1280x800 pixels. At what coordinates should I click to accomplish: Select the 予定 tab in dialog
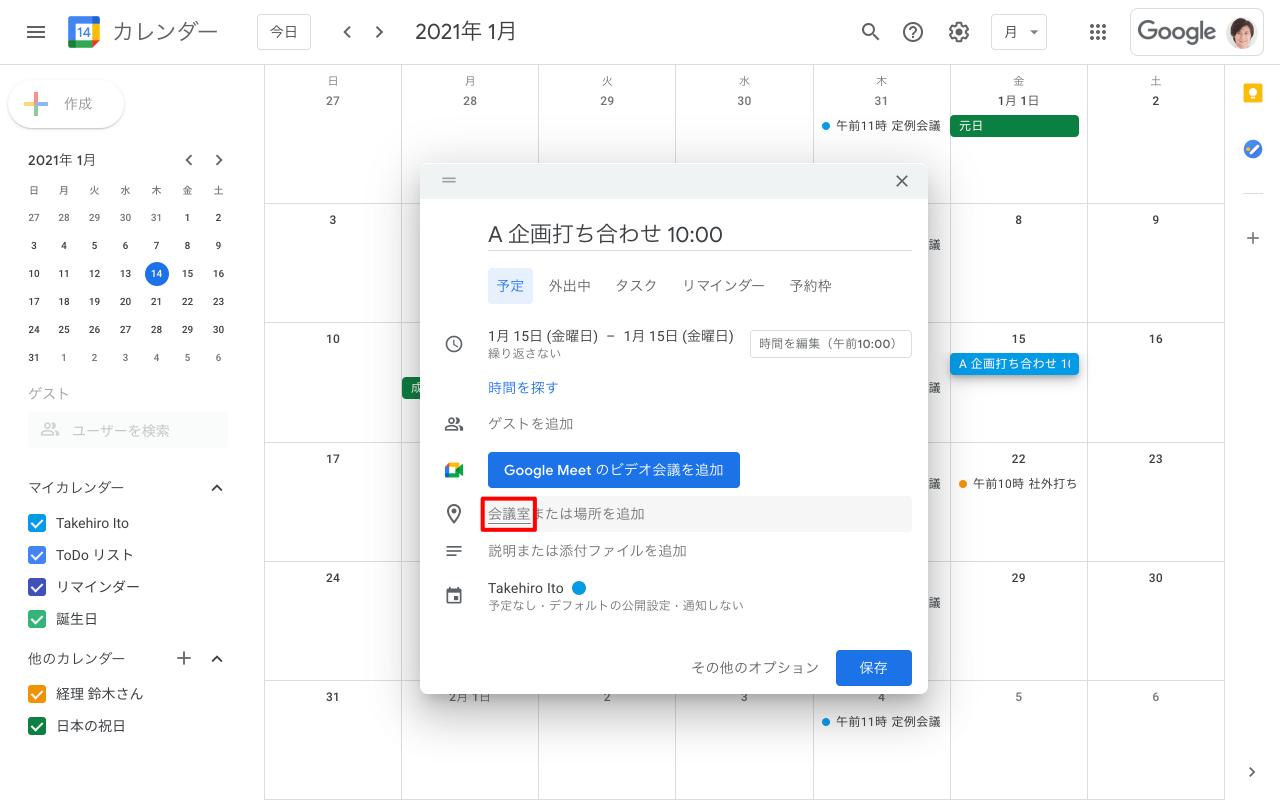pos(510,286)
